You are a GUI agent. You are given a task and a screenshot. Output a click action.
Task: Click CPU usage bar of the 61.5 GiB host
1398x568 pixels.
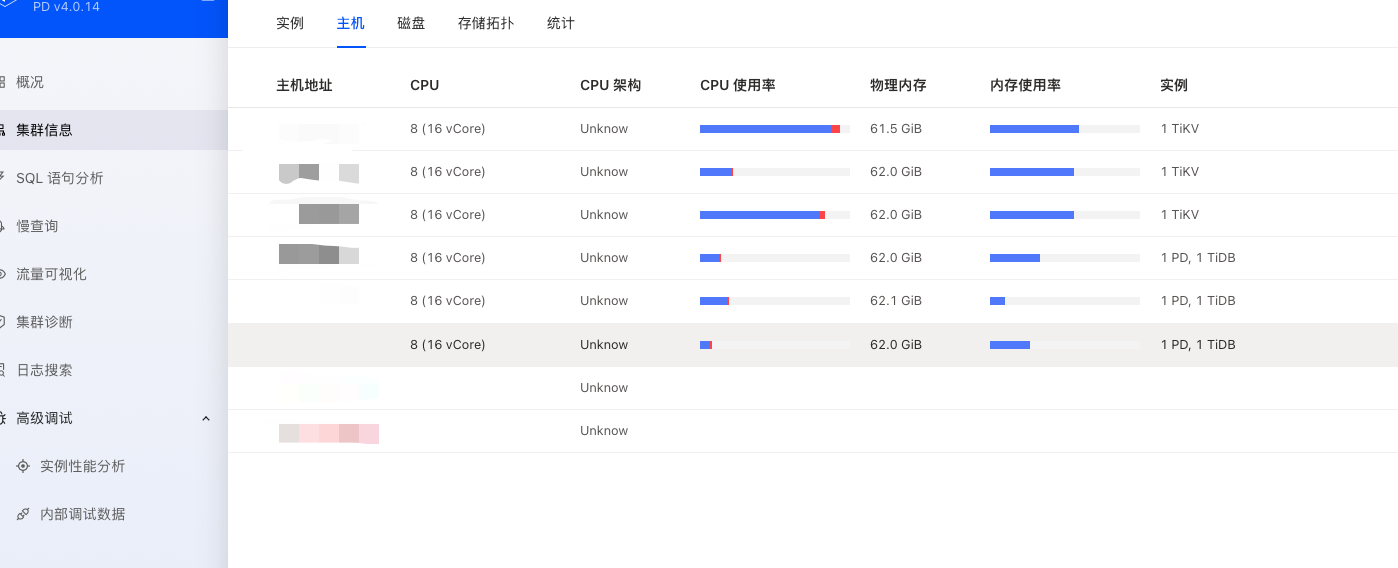pos(774,129)
